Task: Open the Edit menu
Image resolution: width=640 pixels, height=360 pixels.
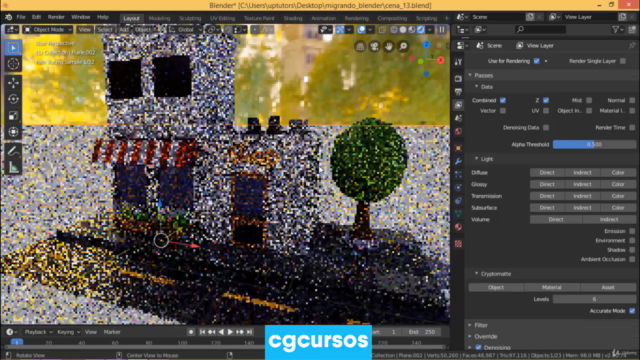Action: (x=36, y=17)
